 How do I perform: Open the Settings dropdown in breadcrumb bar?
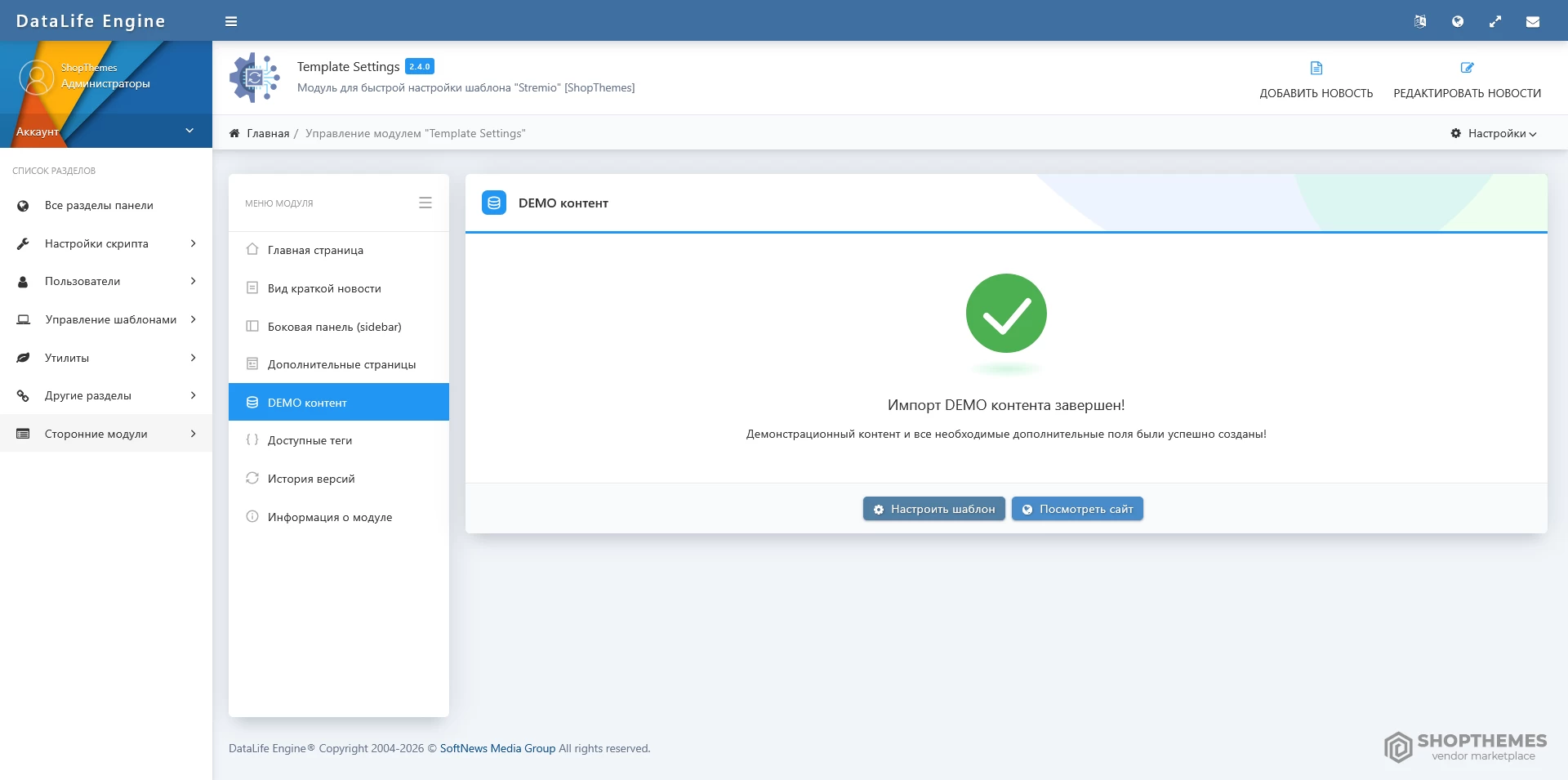[x=1494, y=133]
